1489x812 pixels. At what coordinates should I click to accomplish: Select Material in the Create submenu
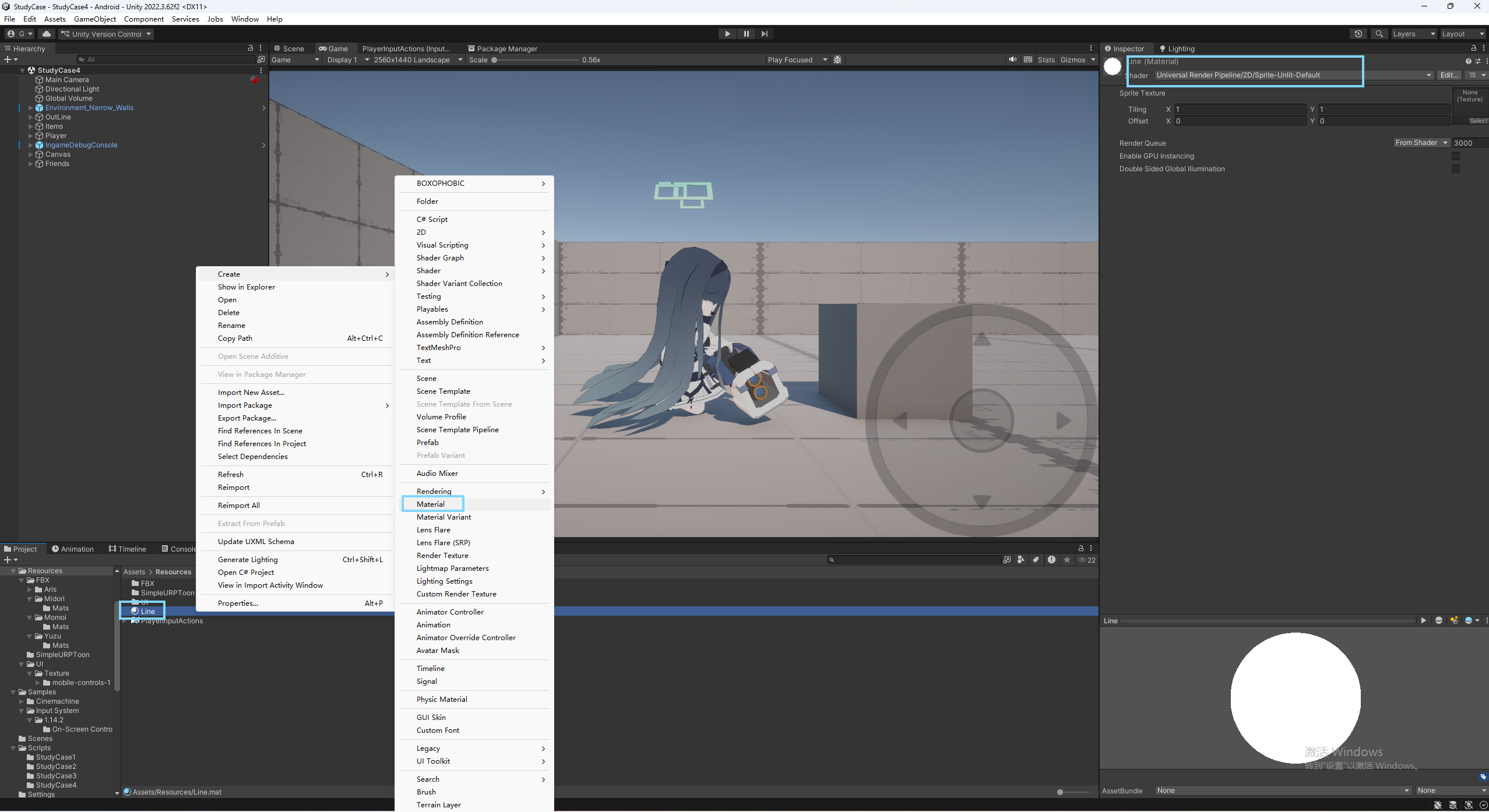(x=431, y=504)
